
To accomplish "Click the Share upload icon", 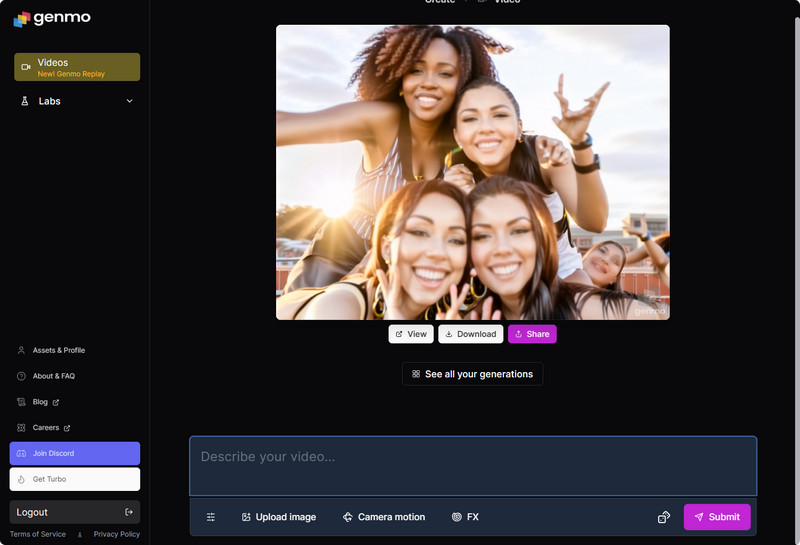I will coord(518,334).
